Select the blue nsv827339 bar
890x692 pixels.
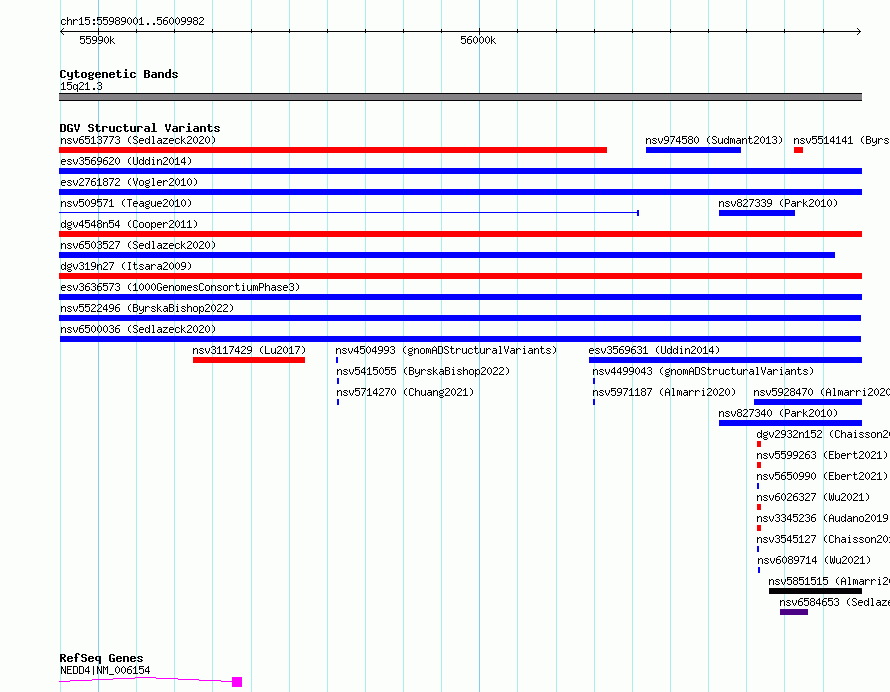(x=757, y=213)
